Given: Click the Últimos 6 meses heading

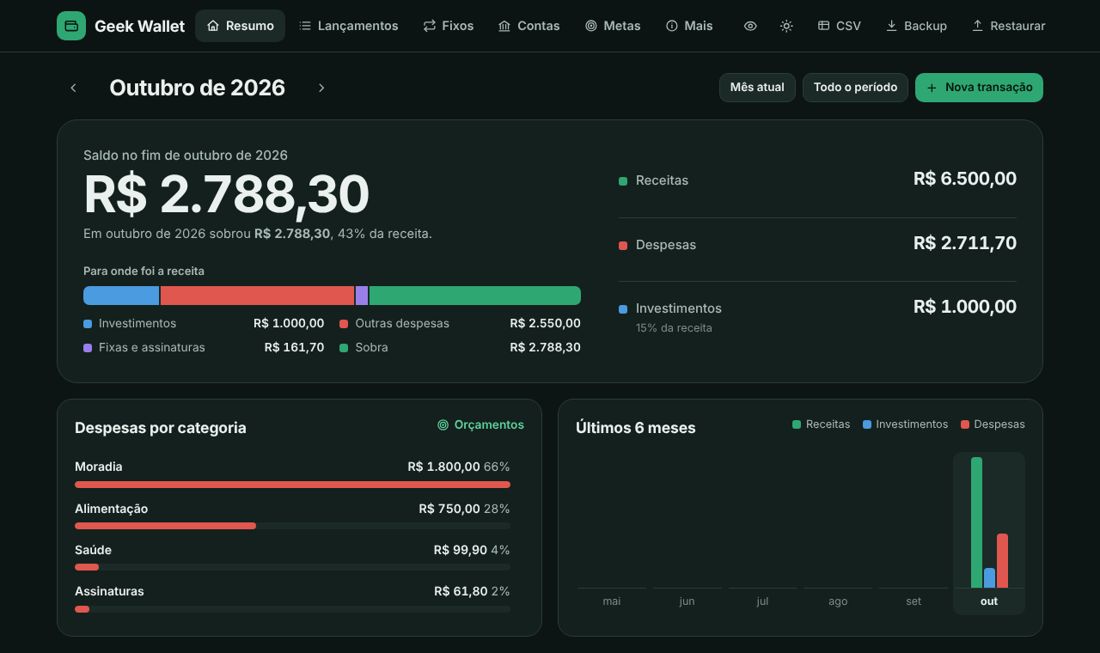Looking at the screenshot, I should (x=636, y=428).
